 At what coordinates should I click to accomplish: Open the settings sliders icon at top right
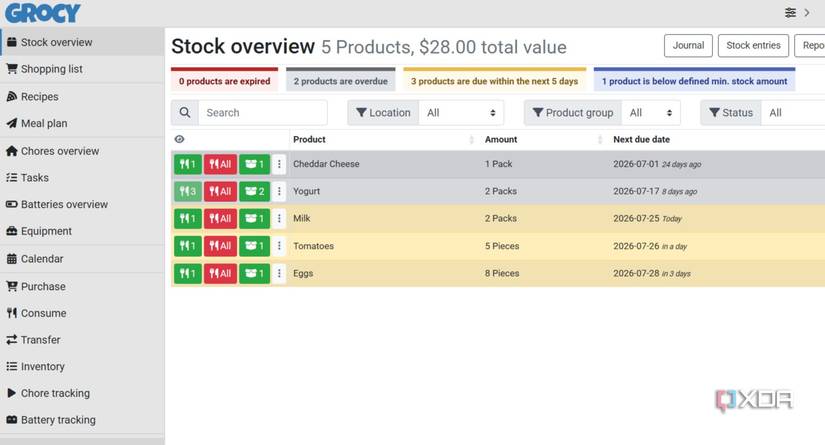click(x=790, y=13)
